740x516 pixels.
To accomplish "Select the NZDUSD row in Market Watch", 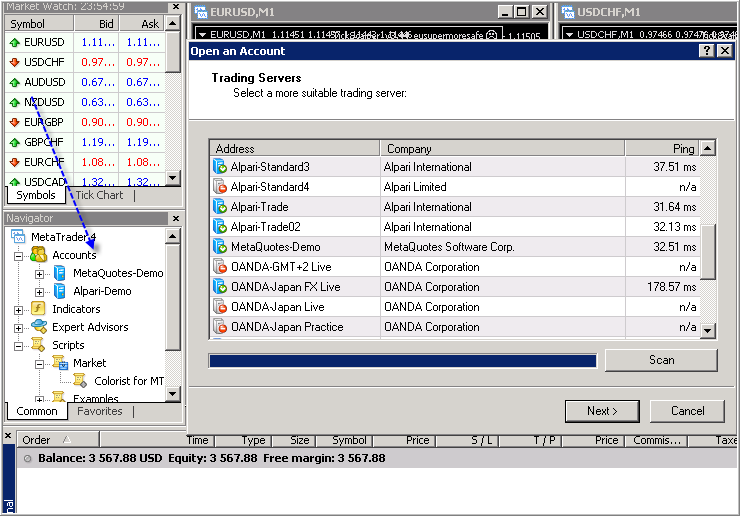I will 85,102.
